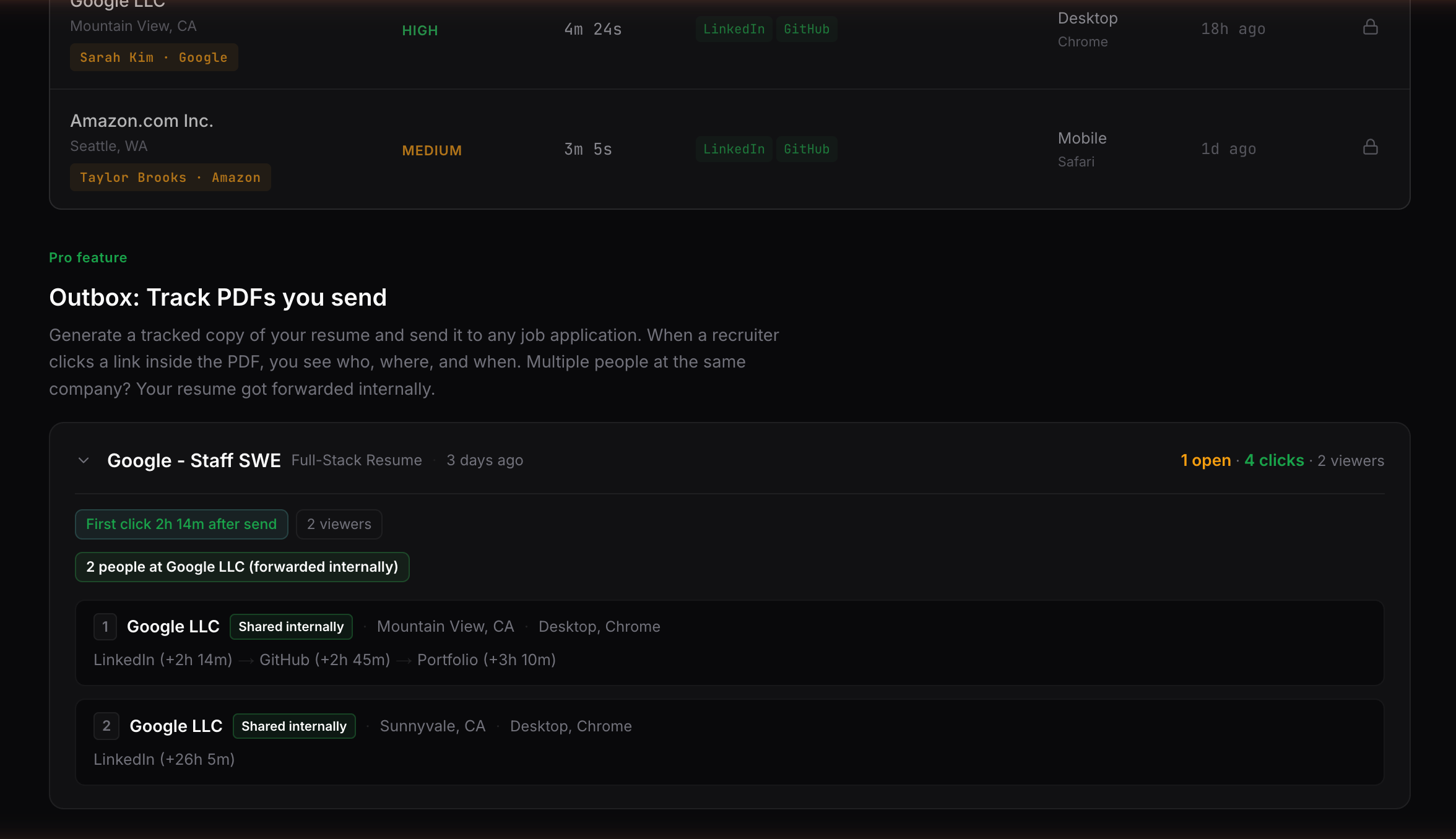The height and width of the screenshot is (839, 1456).
Task: Open the LinkedIn badge on Google LLC row
Action: (x=734, y=28)
